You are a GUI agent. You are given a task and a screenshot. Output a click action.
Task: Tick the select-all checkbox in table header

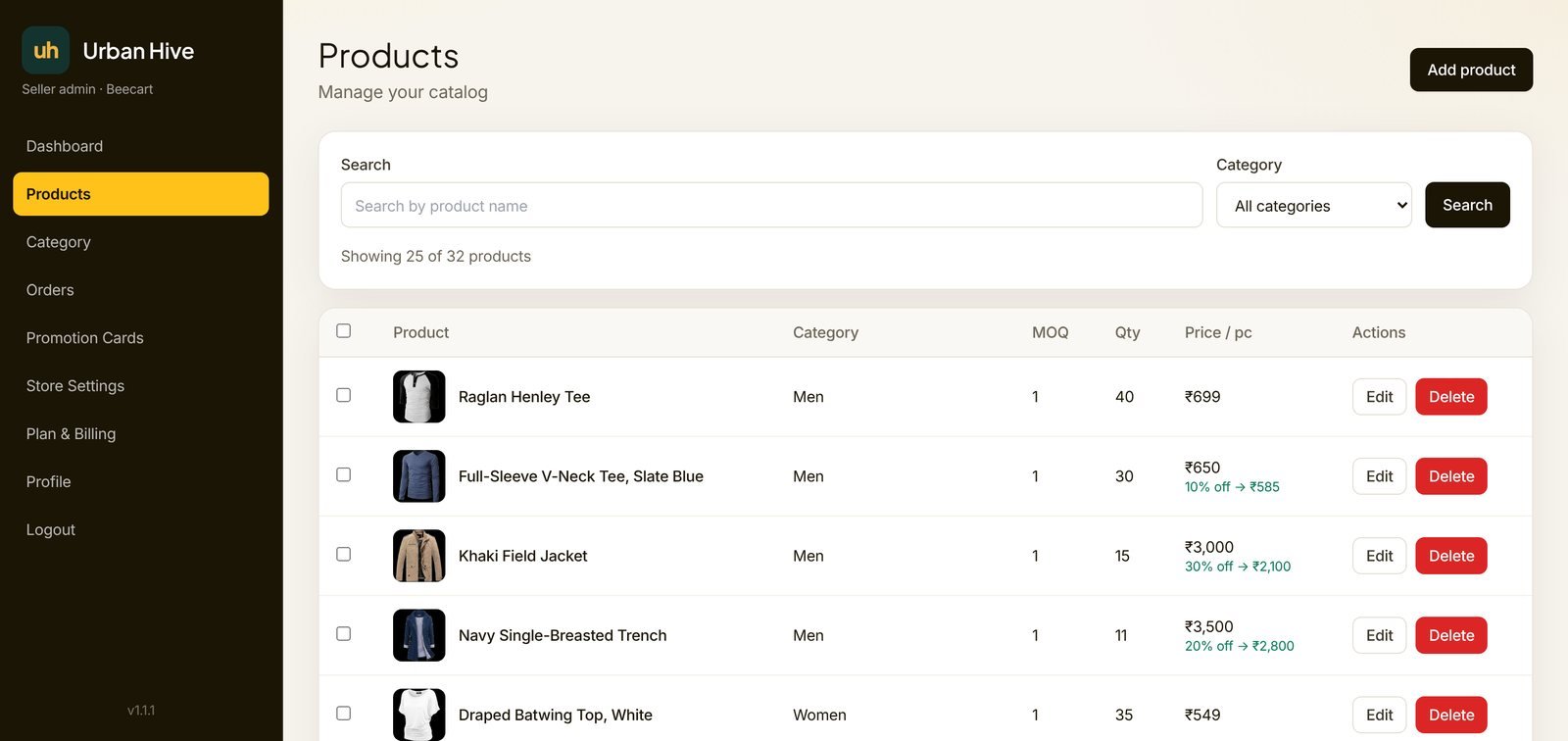click(344, 331)
